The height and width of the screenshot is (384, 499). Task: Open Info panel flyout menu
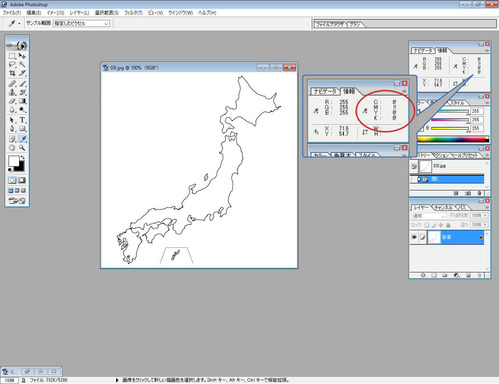[x=487, y=50]
